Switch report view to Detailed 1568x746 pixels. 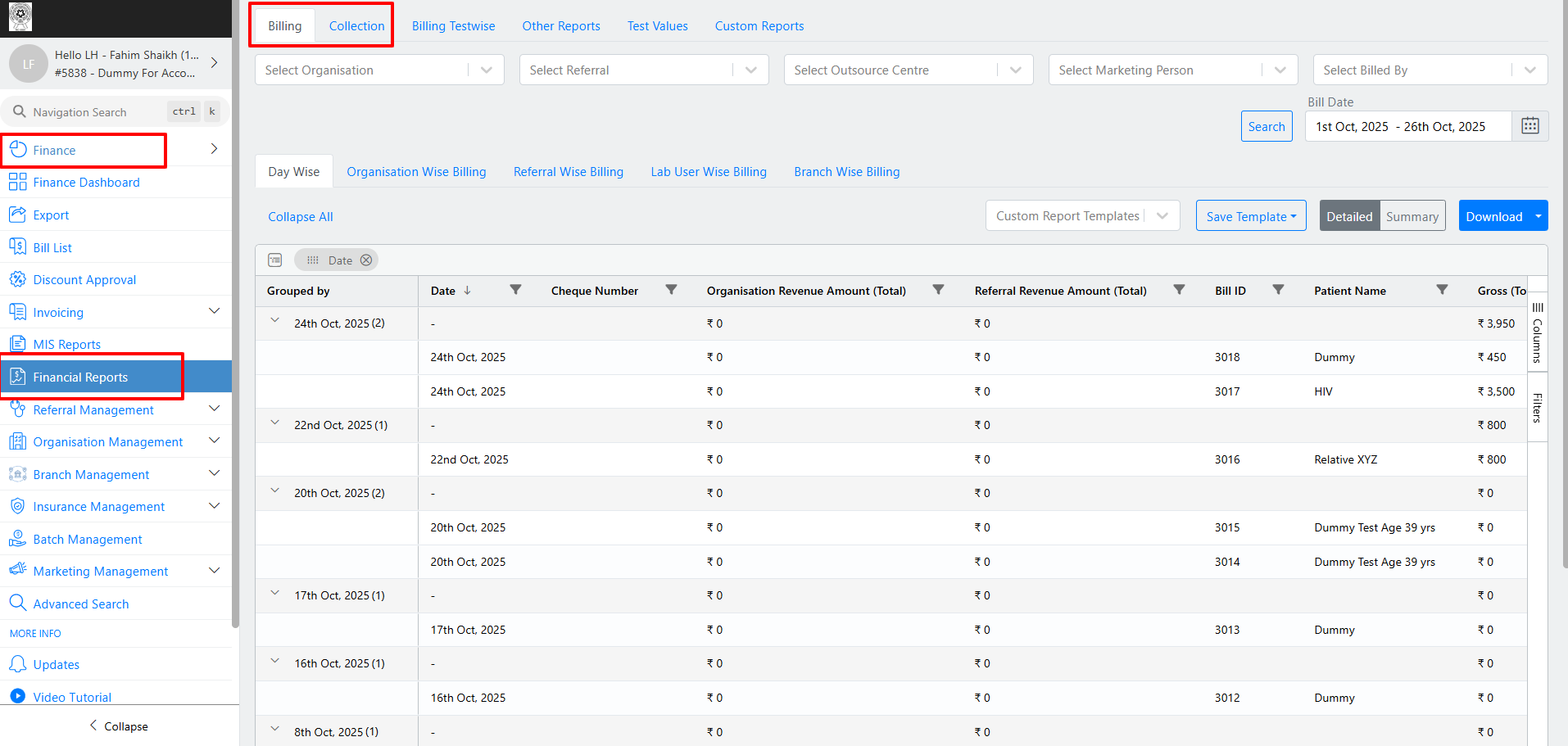tap(1348, 216)
